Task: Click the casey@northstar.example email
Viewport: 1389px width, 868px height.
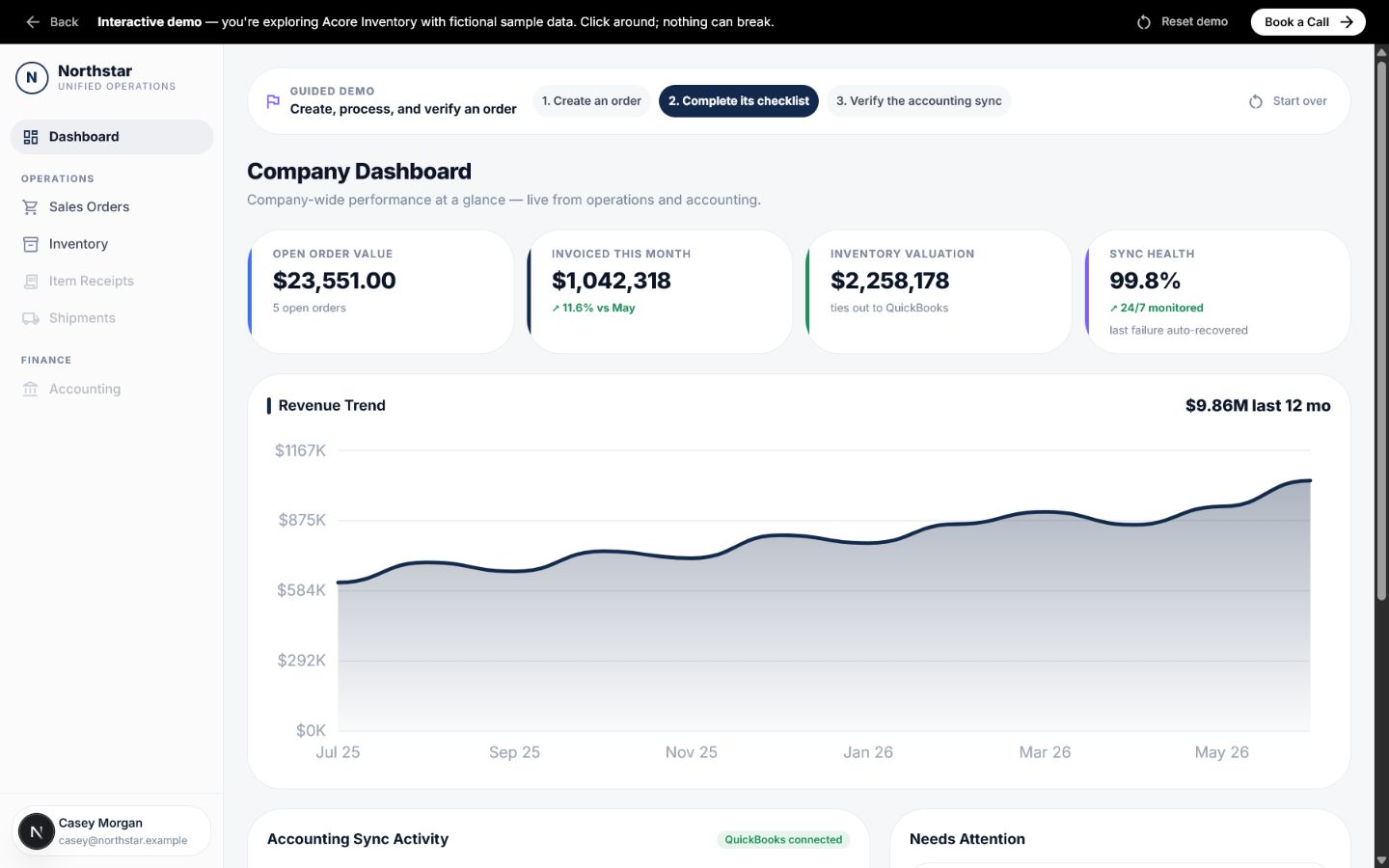Action: (x=123, y=841)
